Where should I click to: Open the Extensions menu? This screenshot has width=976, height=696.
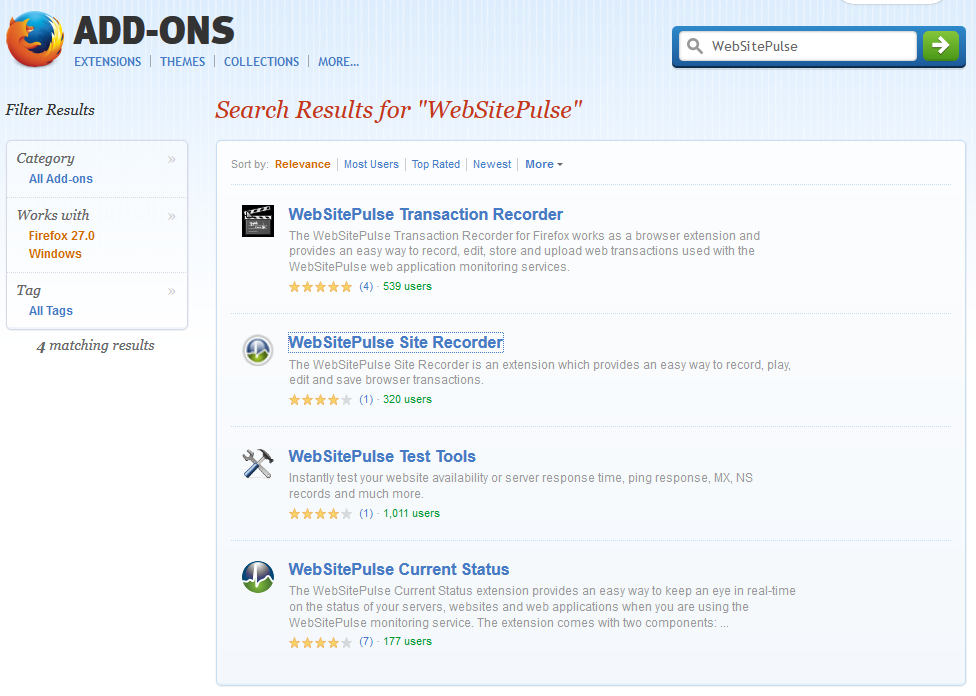[x=108, y=62]
